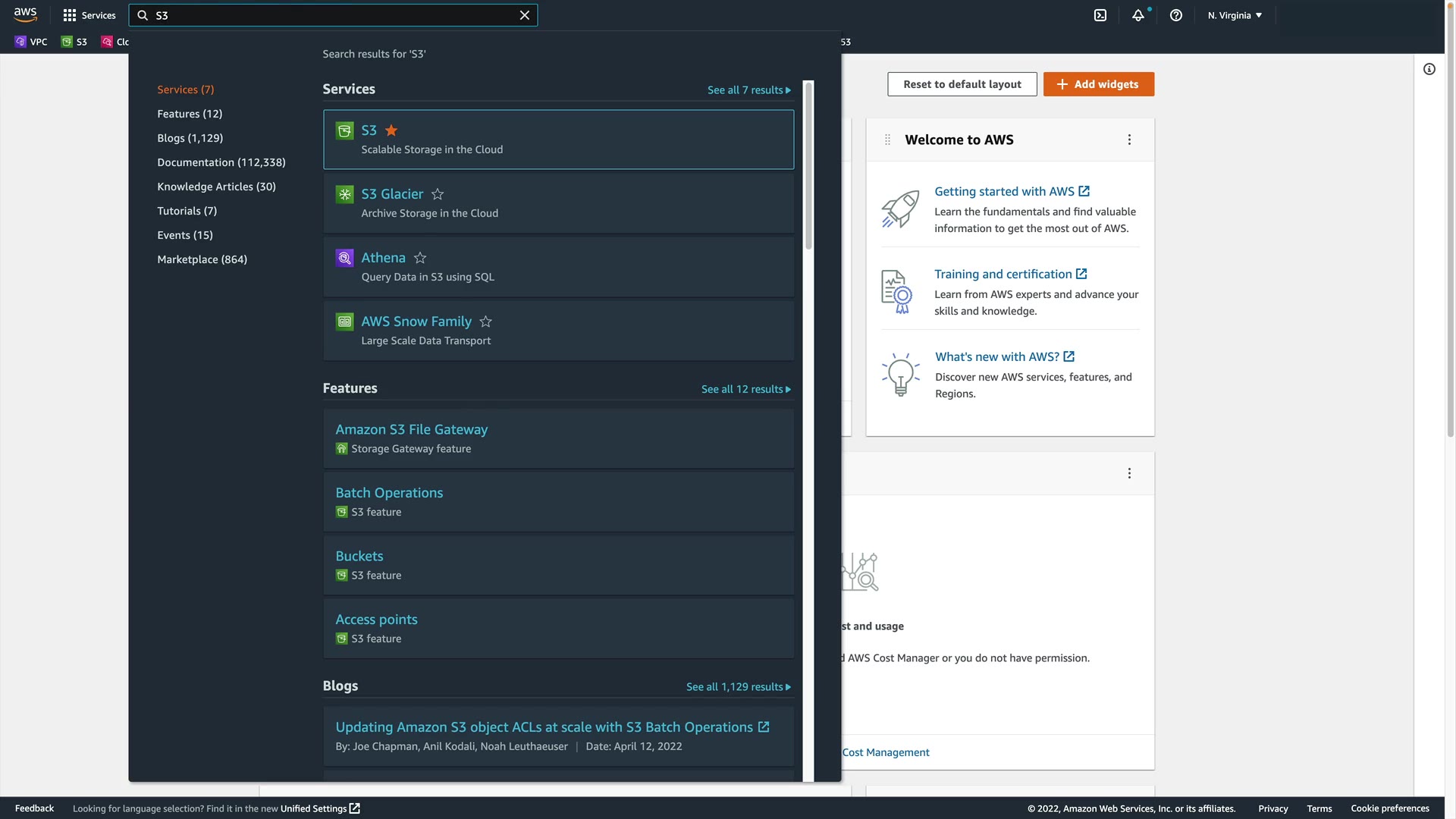
Task: Click the search results scrollbar
Action: [808, 167]
